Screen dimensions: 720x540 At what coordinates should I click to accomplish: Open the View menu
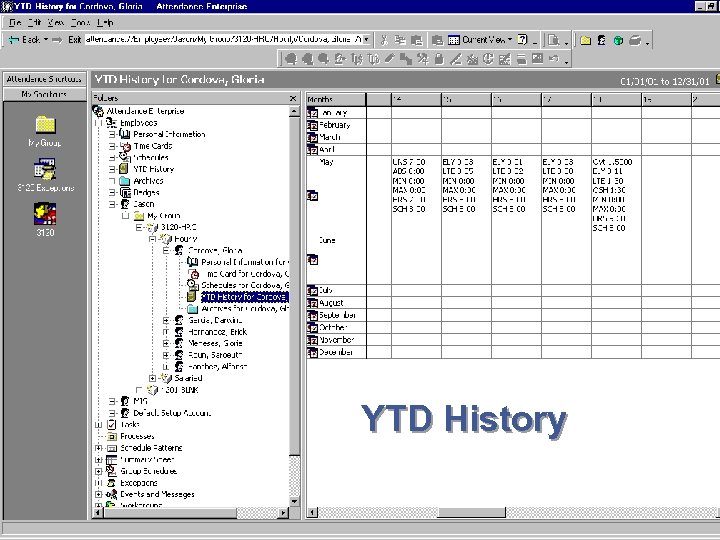[56, 22]
